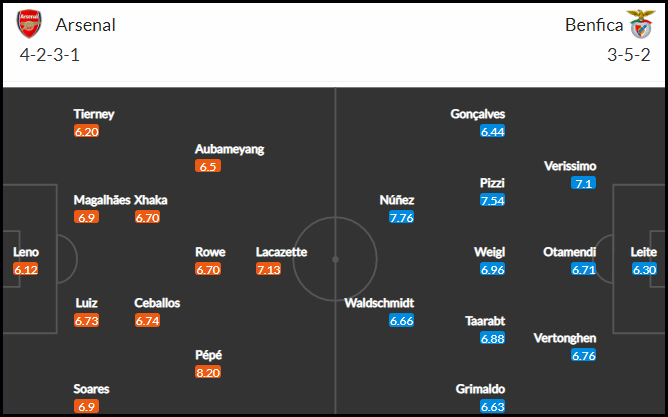Select Pépé's 8.20 rating badge
Viewport: 668px width, 417px height.
(208, 372)
